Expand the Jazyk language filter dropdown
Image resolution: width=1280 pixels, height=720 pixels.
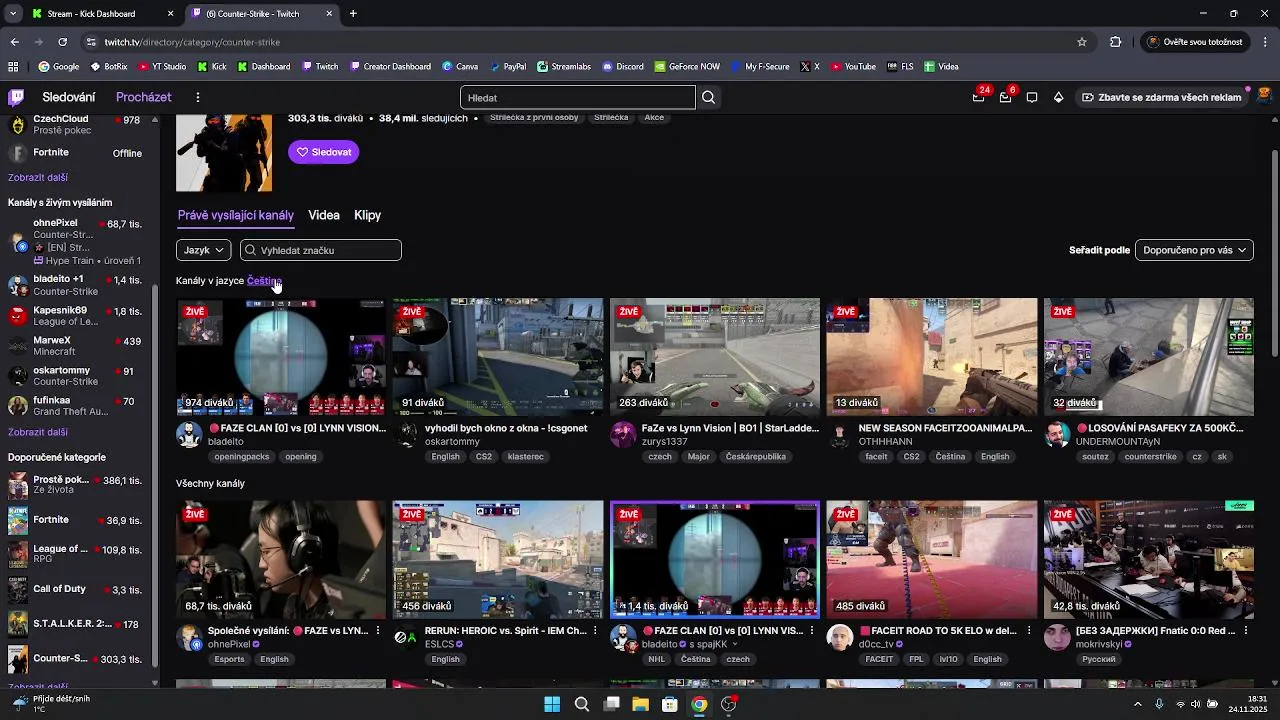tap(203, 250)
